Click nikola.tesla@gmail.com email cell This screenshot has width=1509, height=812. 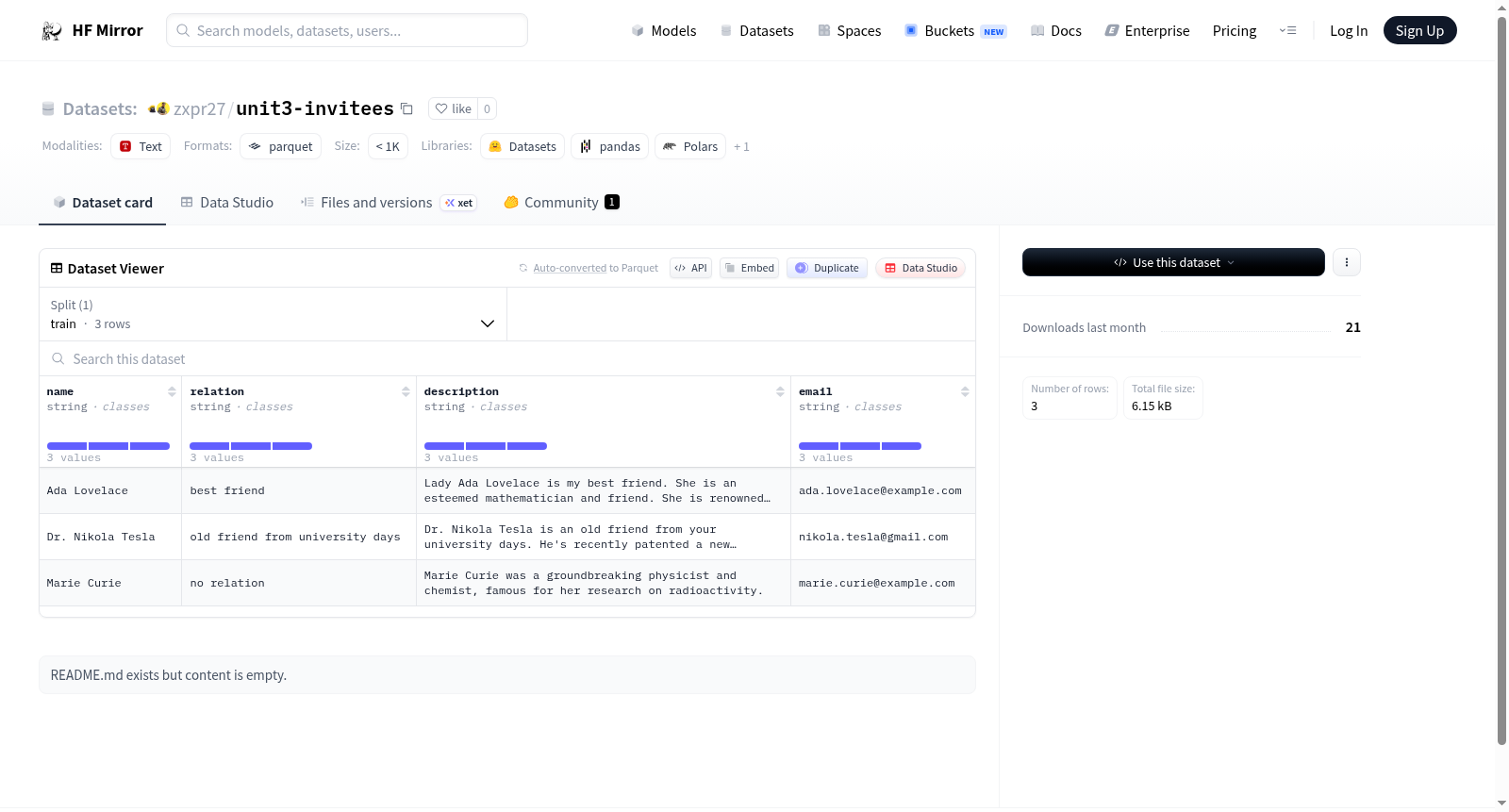coord(883,537)
